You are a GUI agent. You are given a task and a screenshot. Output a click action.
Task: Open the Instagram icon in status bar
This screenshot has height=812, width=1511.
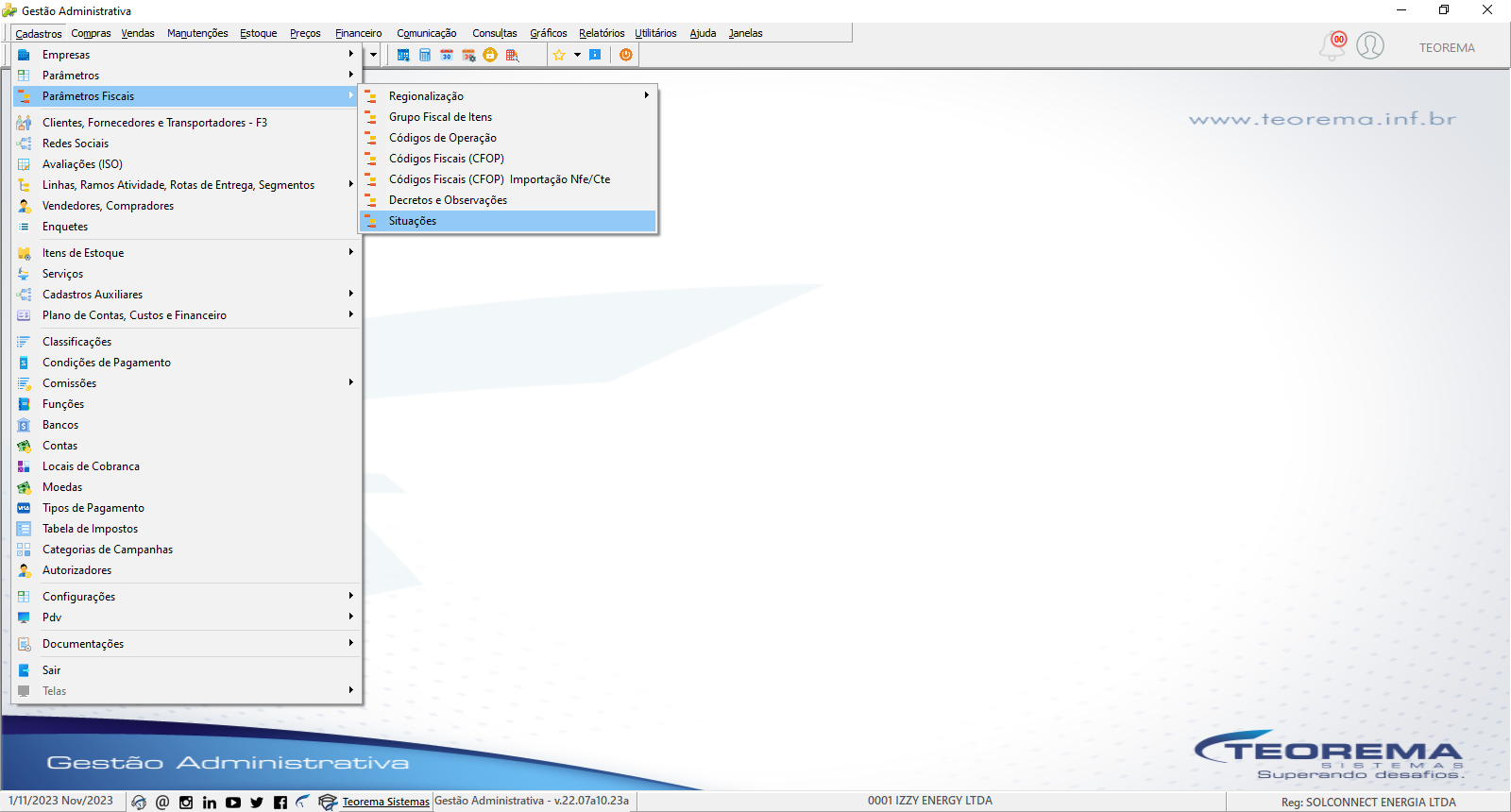(186, 803)
